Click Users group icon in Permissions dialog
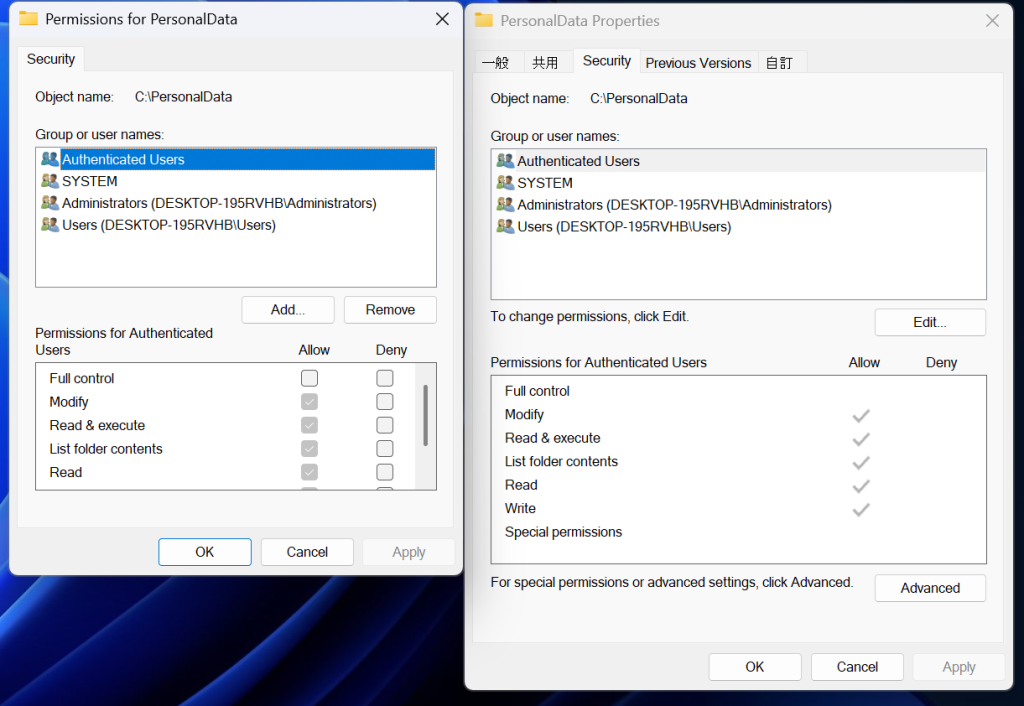The image size is (1024, 706). point(50,225)
